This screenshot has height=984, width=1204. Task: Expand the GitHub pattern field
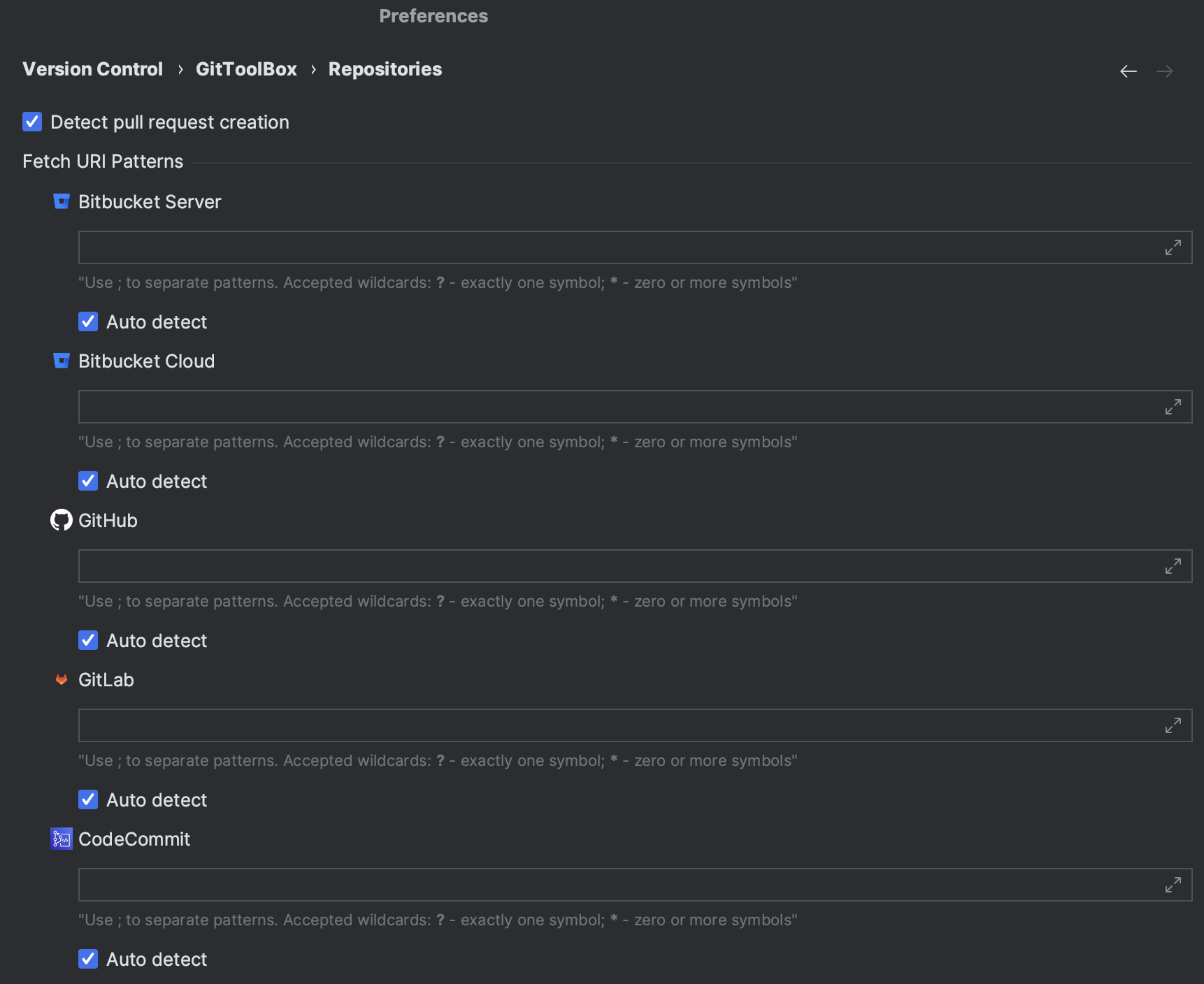point(1173,566)
